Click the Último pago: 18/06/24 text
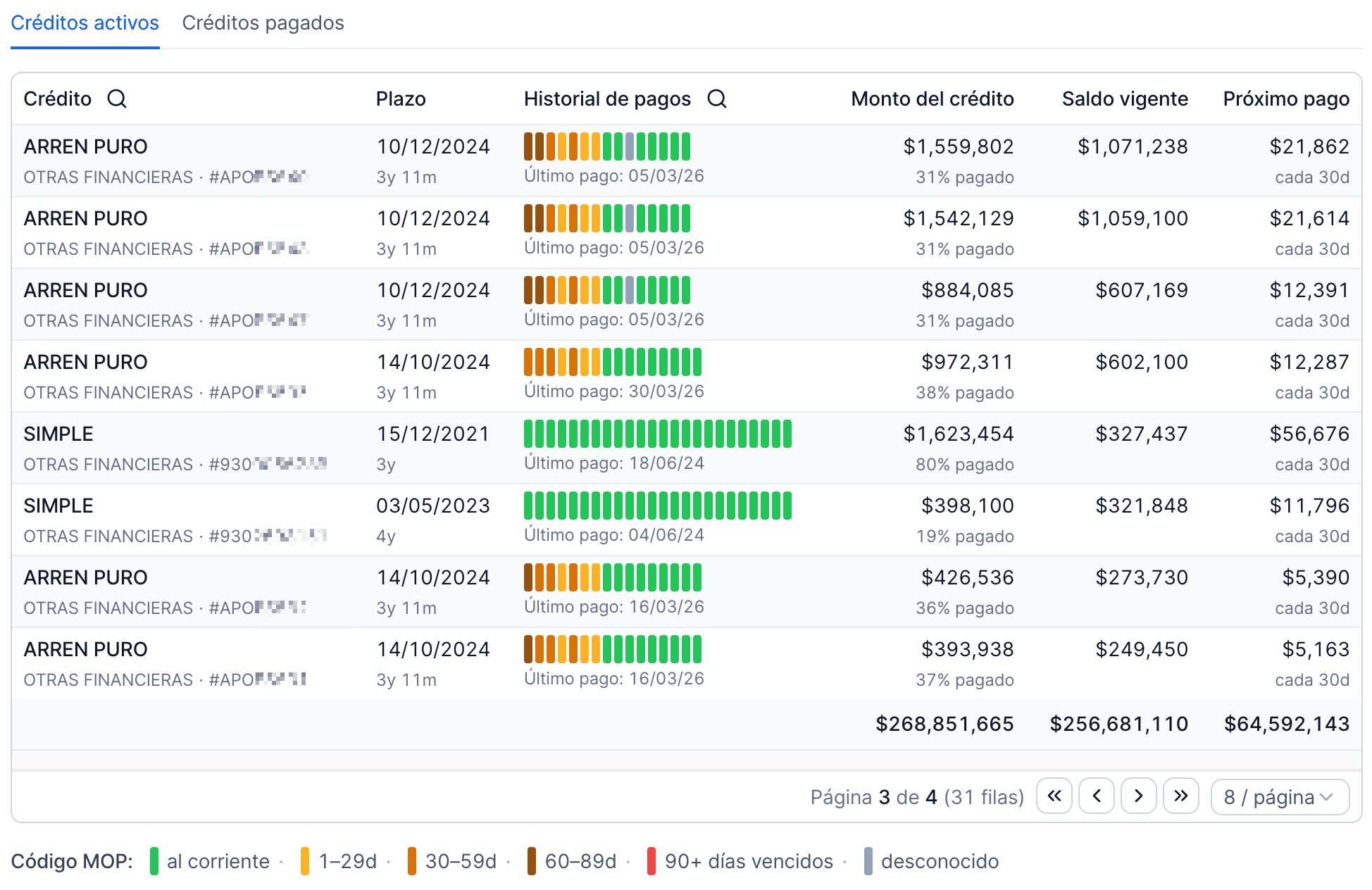The image size is (1372, 890). coord(614,463)
